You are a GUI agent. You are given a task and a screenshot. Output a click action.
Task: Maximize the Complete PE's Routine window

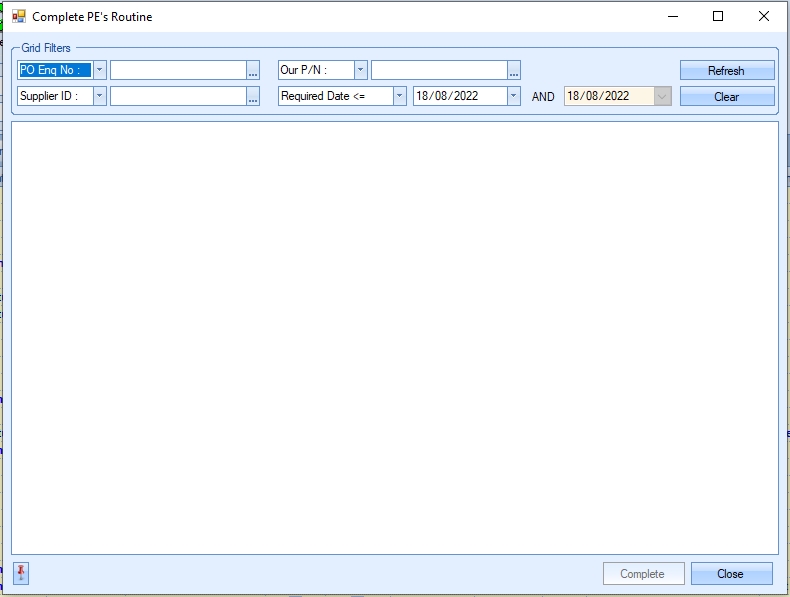[x=717, y=17]
